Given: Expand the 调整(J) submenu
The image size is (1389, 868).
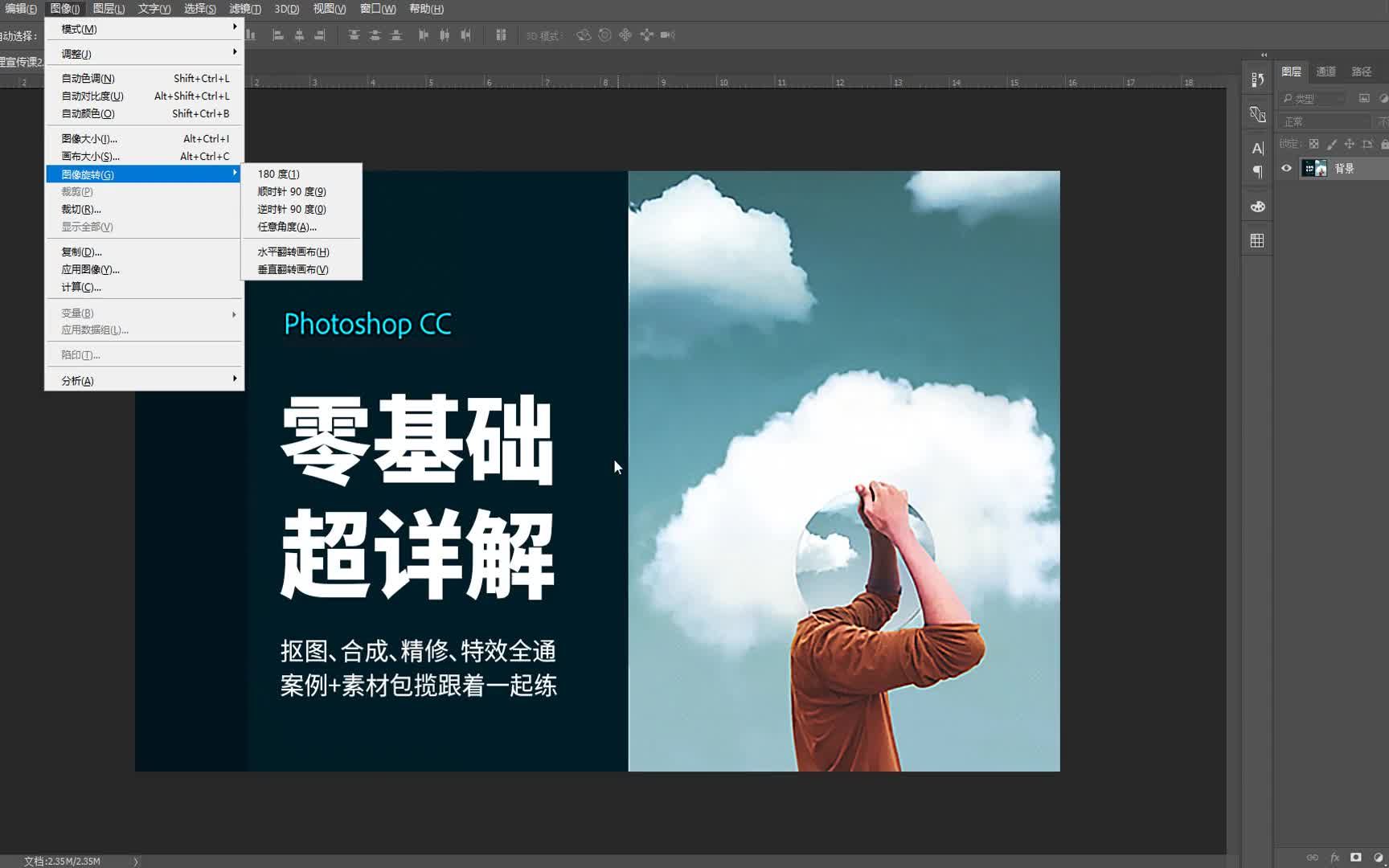Looking at the screenshot, I should (x=145, y=54).
